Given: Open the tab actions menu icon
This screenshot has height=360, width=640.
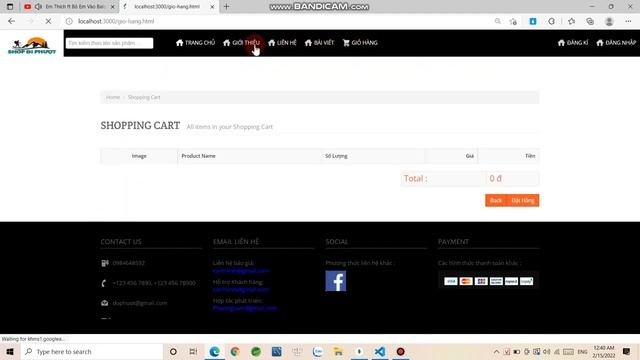Looking at the screenshot, I should click(x=10, y=7).
